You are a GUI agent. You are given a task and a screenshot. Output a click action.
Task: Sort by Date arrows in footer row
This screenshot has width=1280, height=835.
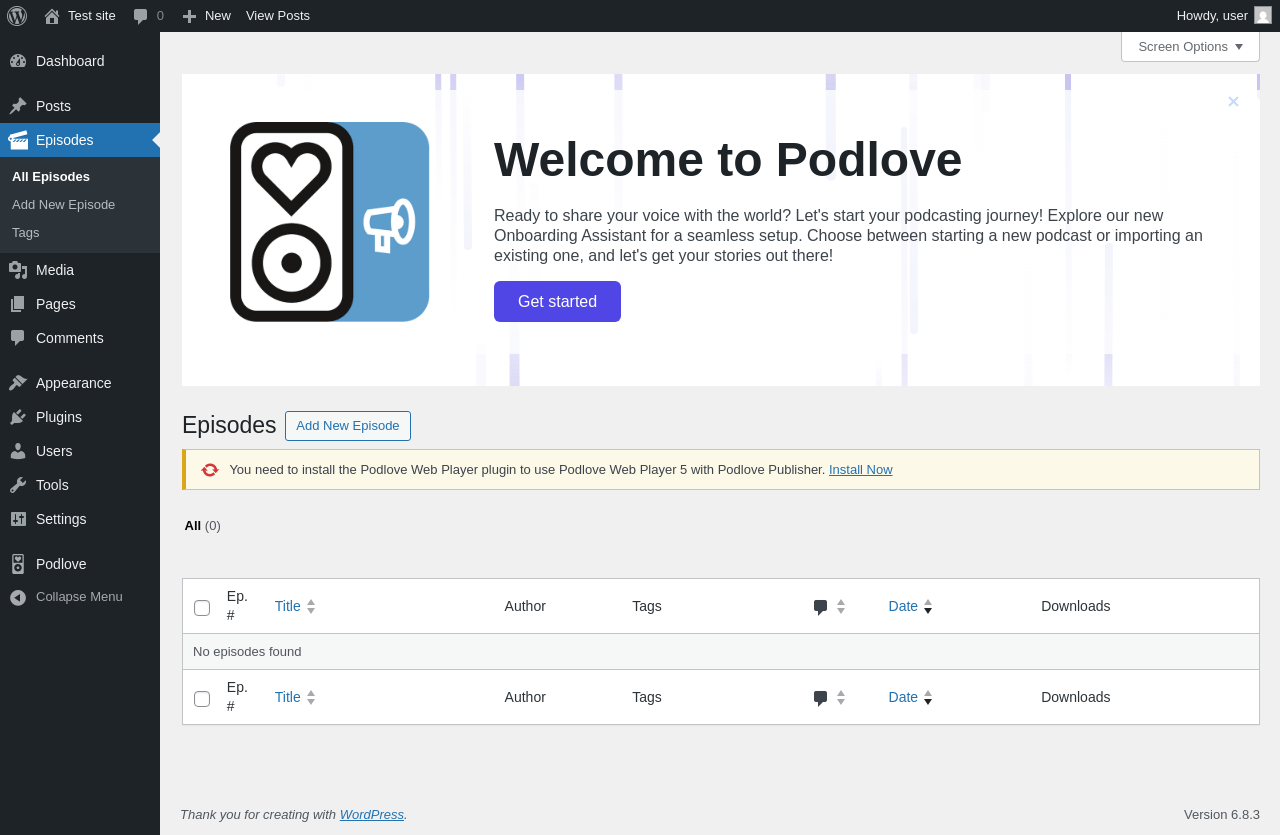(x=928, y=697)
